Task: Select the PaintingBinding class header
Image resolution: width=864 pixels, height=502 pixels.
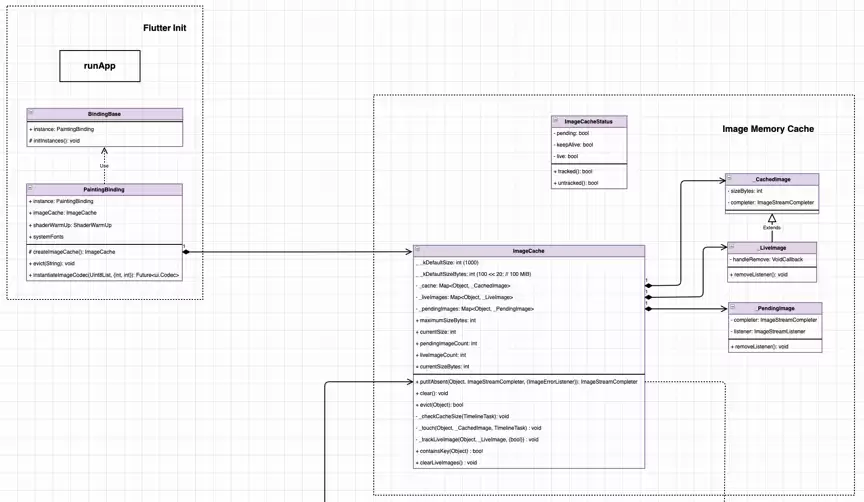Action: pyautogui.click(x=104, y=190)
